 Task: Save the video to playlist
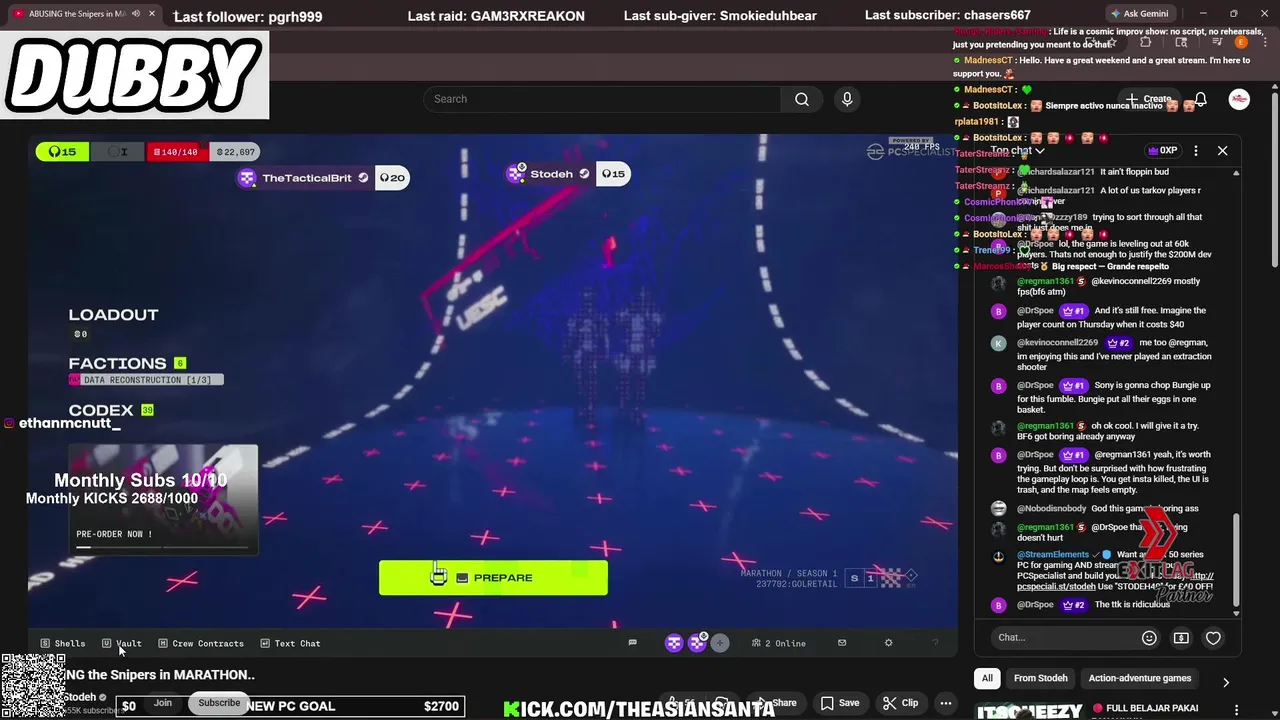(840, 703)
